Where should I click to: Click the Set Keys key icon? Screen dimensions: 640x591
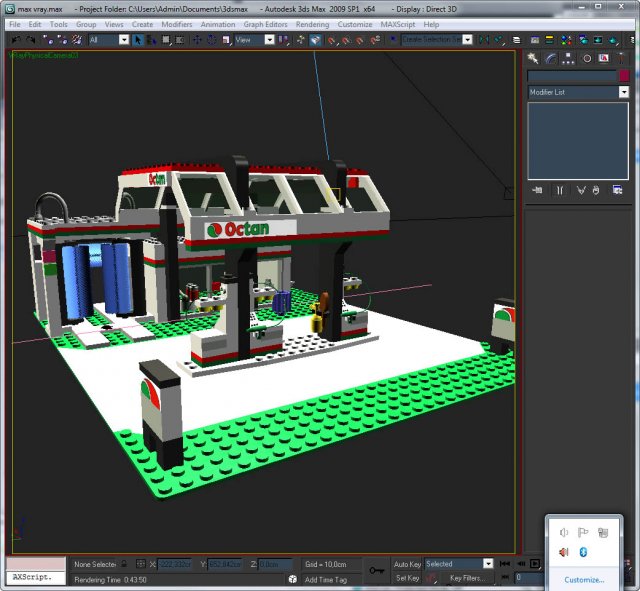[376, 570]
